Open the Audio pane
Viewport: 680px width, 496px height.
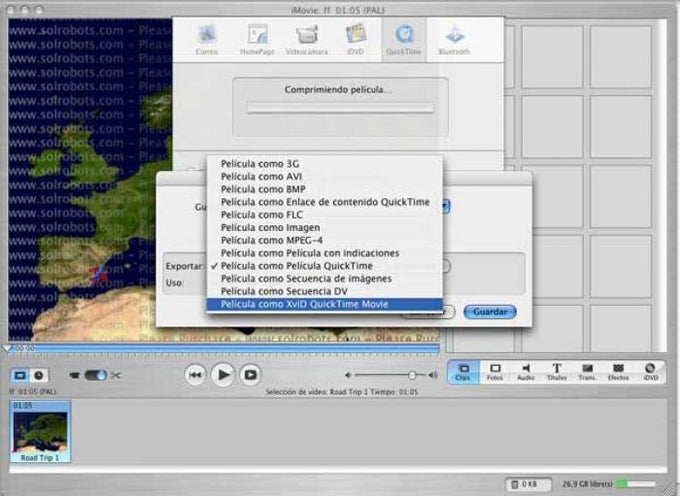point(526,372)
